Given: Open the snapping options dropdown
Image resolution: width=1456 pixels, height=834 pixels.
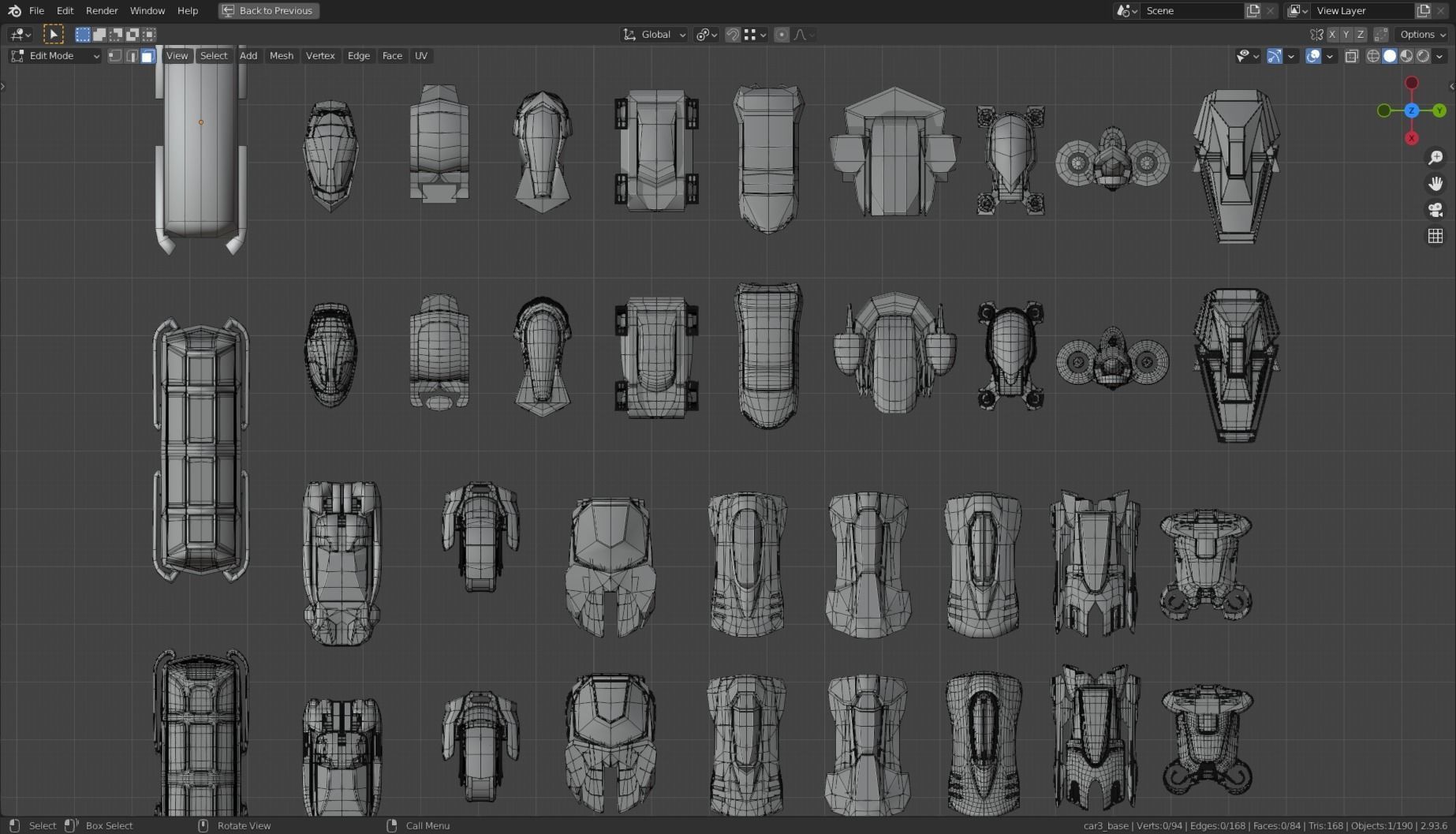Looking at the screenshot, I should [756, 35].
